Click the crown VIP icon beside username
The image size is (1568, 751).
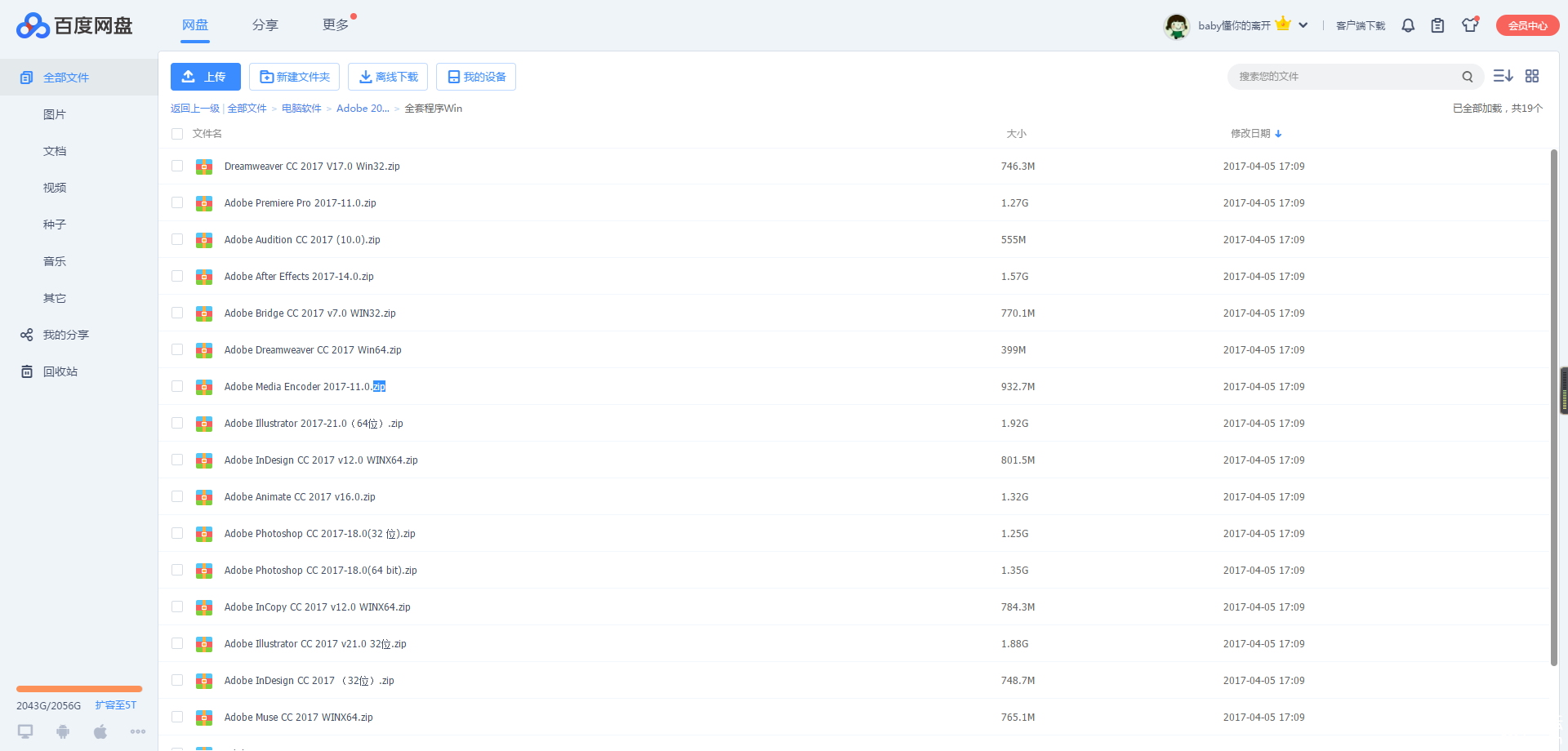tap(1283, 24)
